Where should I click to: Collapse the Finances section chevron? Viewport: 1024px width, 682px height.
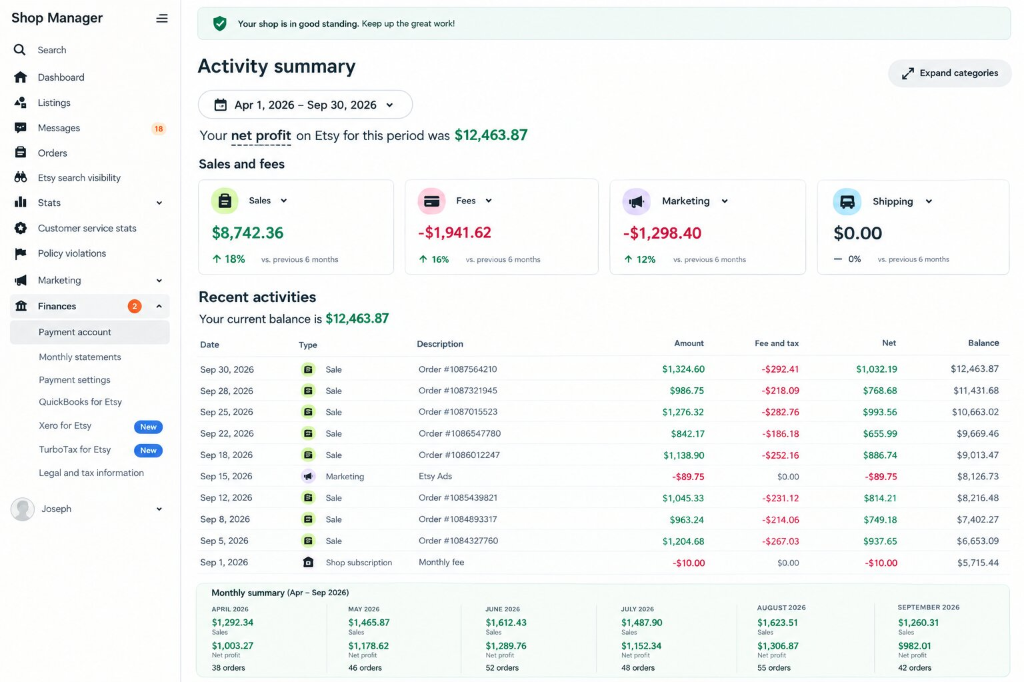tap(159, 306)
